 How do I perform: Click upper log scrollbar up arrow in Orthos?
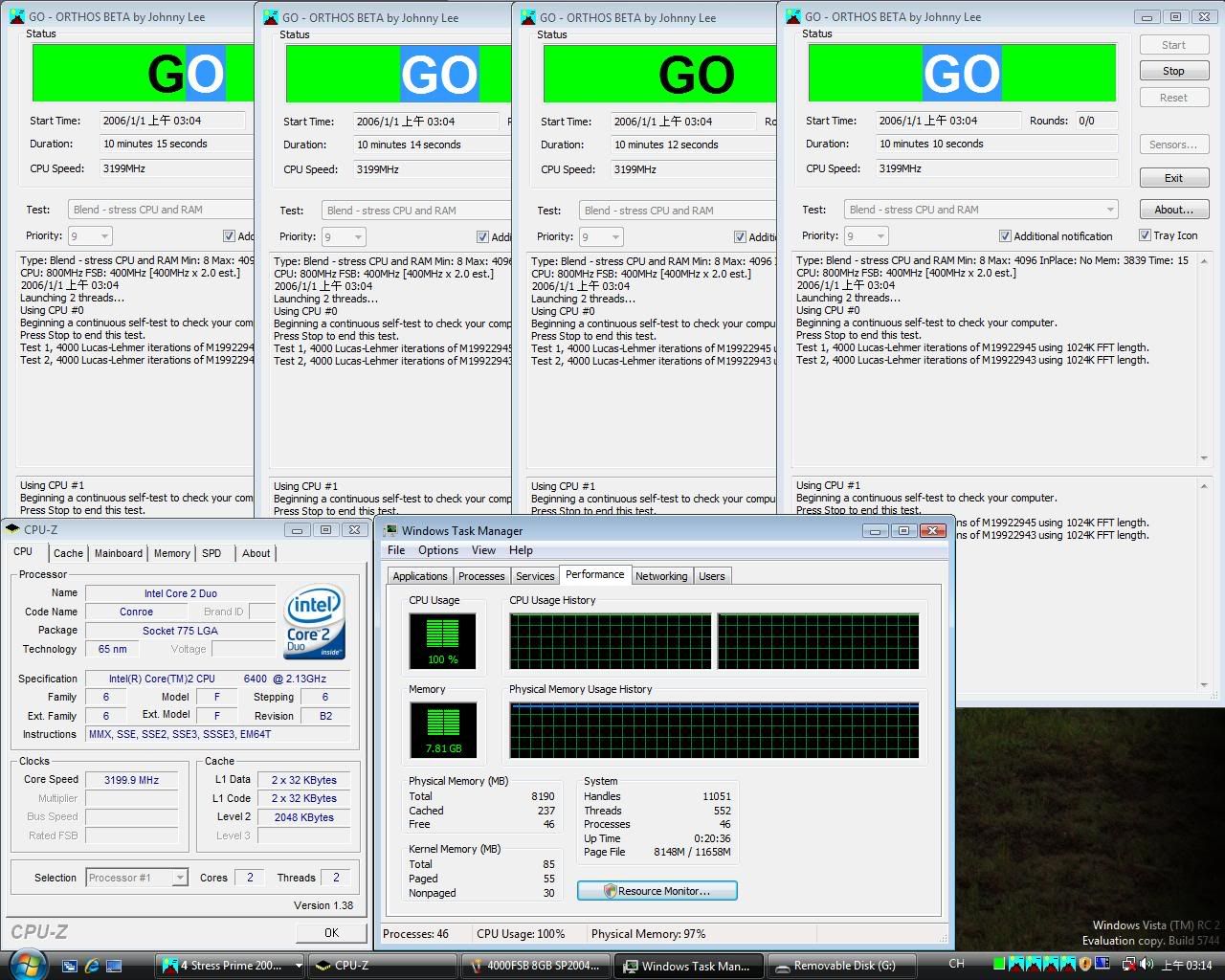pos(1204,260)
